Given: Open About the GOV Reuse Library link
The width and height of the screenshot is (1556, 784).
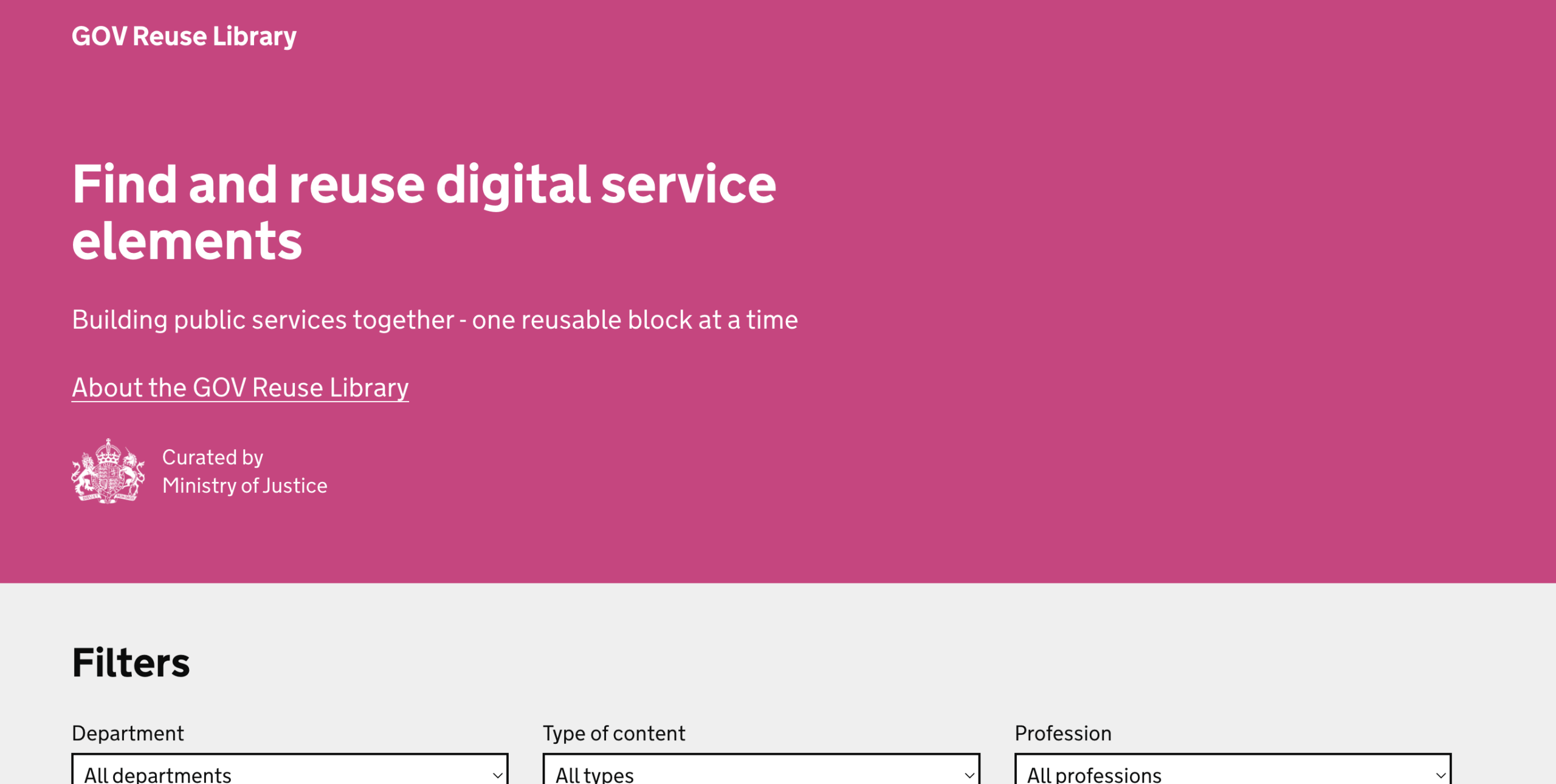Looking at the screenshot, I should (x=240, y=388).
